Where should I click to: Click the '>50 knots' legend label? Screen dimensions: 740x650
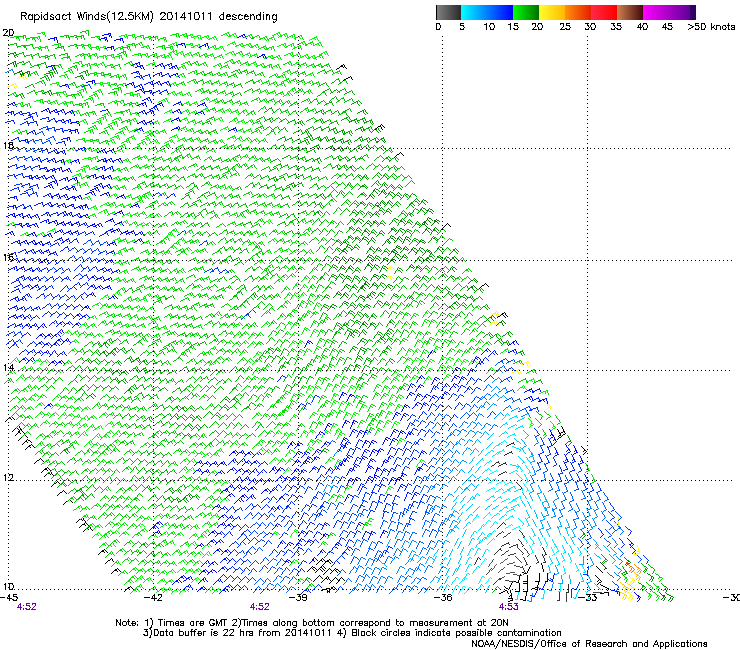point(711,26)
